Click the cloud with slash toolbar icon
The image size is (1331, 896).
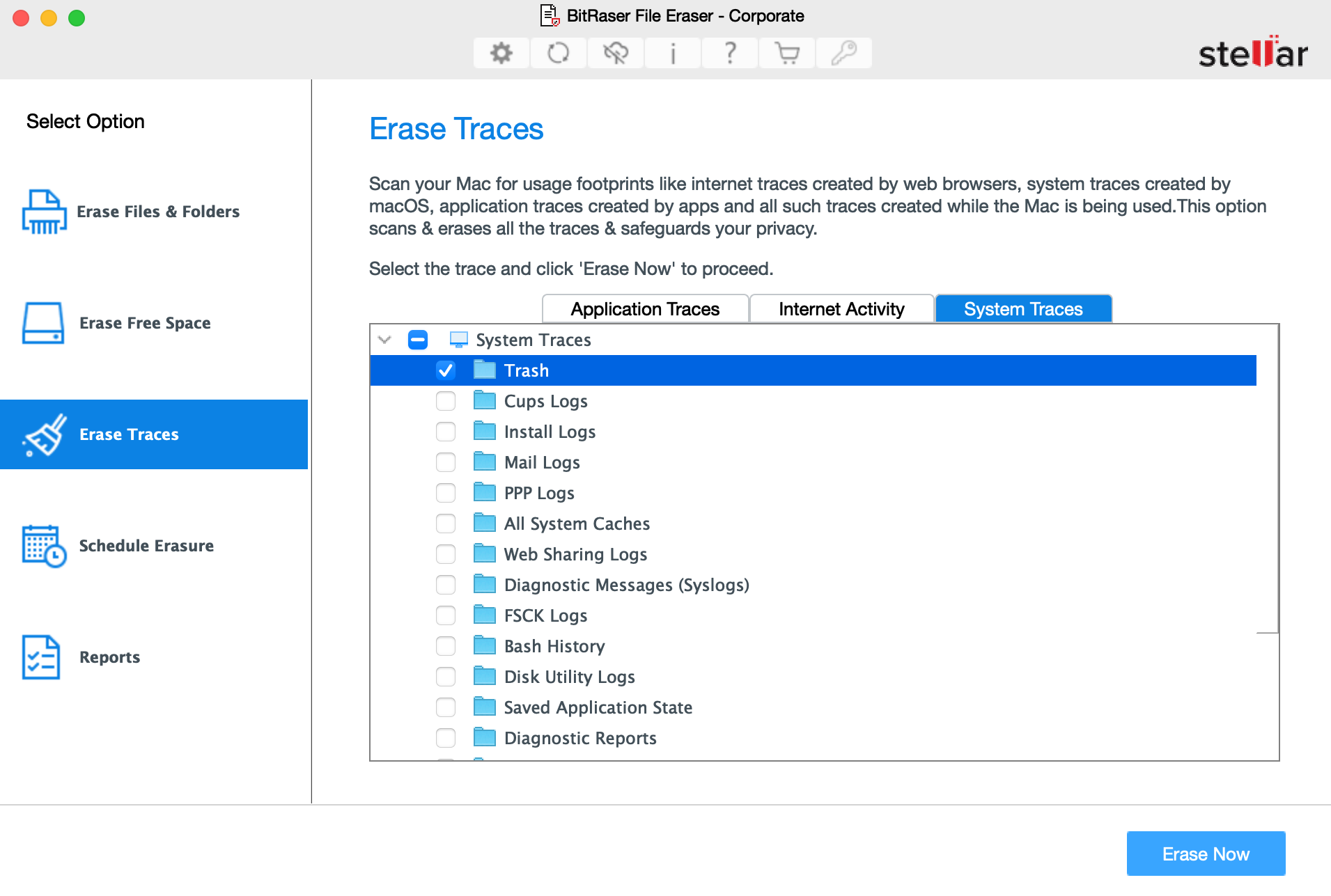616,53
